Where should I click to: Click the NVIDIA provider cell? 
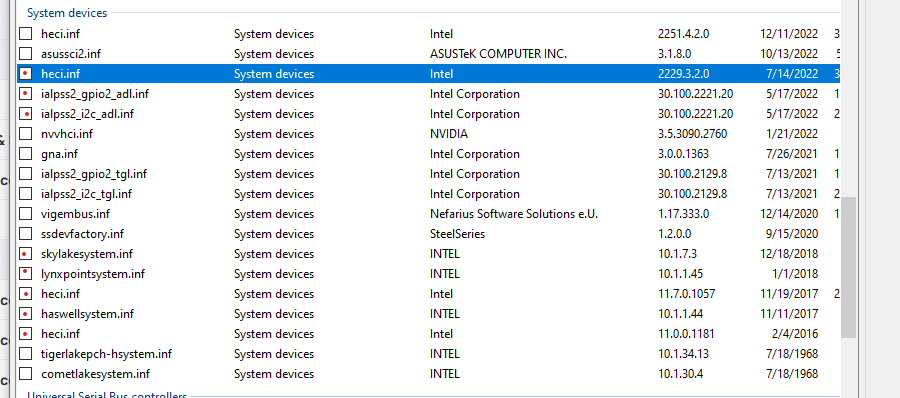coord(449,134)
